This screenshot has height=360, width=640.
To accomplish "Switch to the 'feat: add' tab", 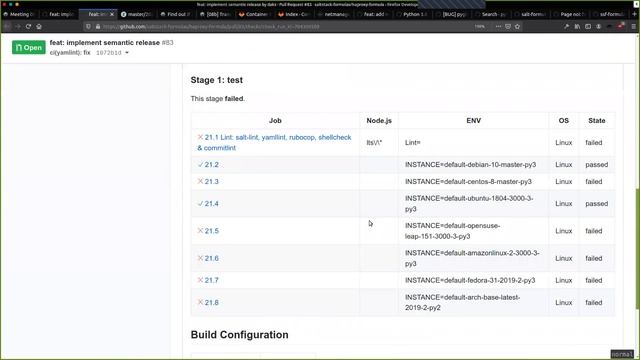I will tap(372, 14).
